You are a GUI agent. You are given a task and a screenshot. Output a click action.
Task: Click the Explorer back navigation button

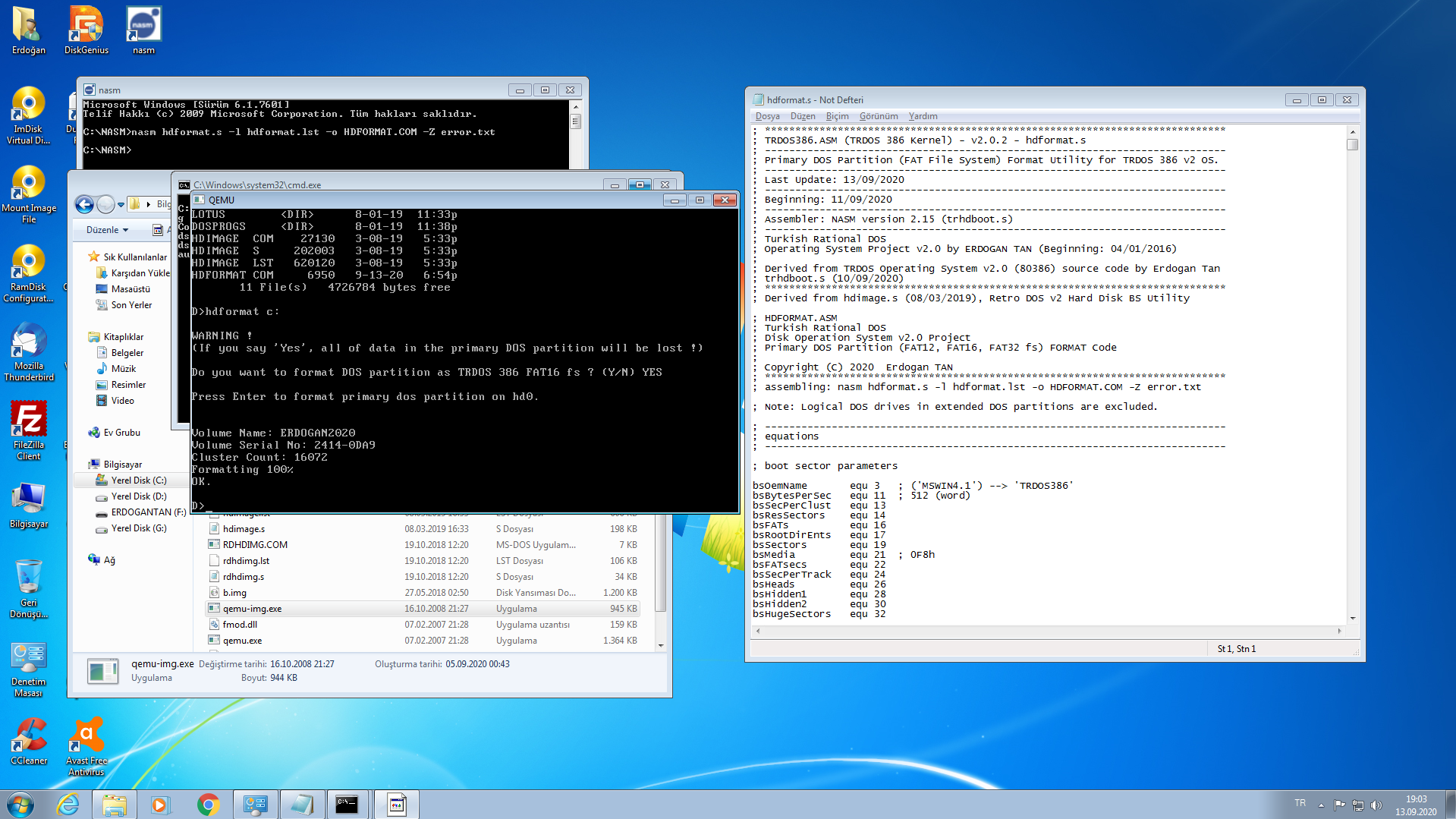pos(85,204)
